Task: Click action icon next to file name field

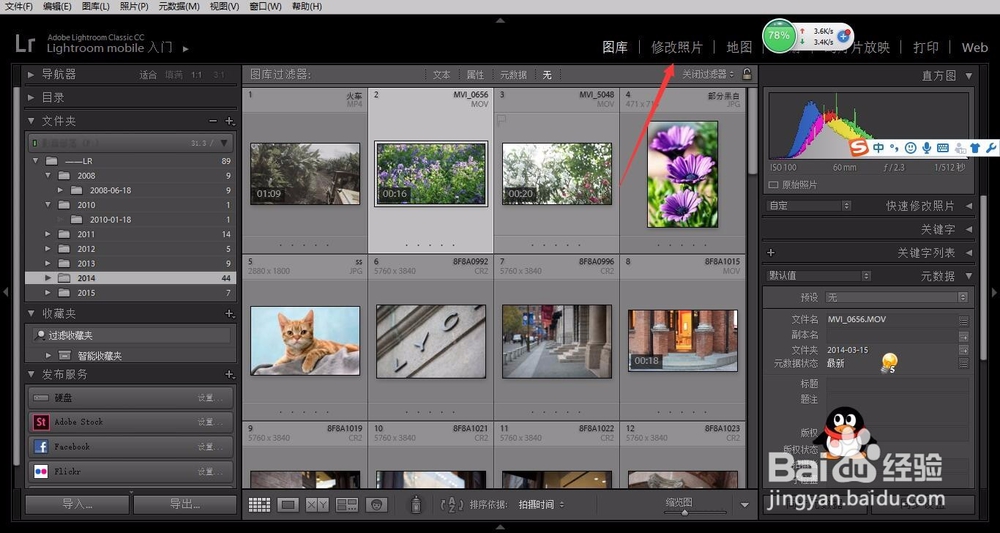Action: point(964,320)
